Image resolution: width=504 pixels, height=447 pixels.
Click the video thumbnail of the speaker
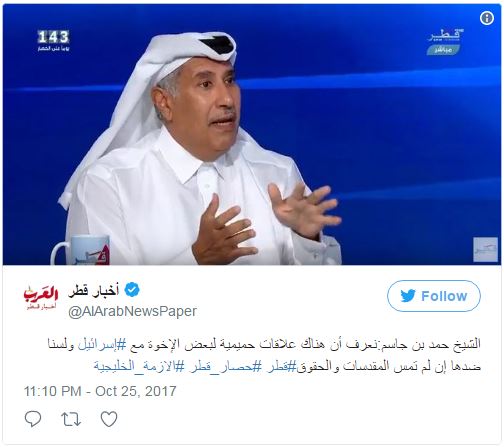pyautogui.click(x=252, y=135)
